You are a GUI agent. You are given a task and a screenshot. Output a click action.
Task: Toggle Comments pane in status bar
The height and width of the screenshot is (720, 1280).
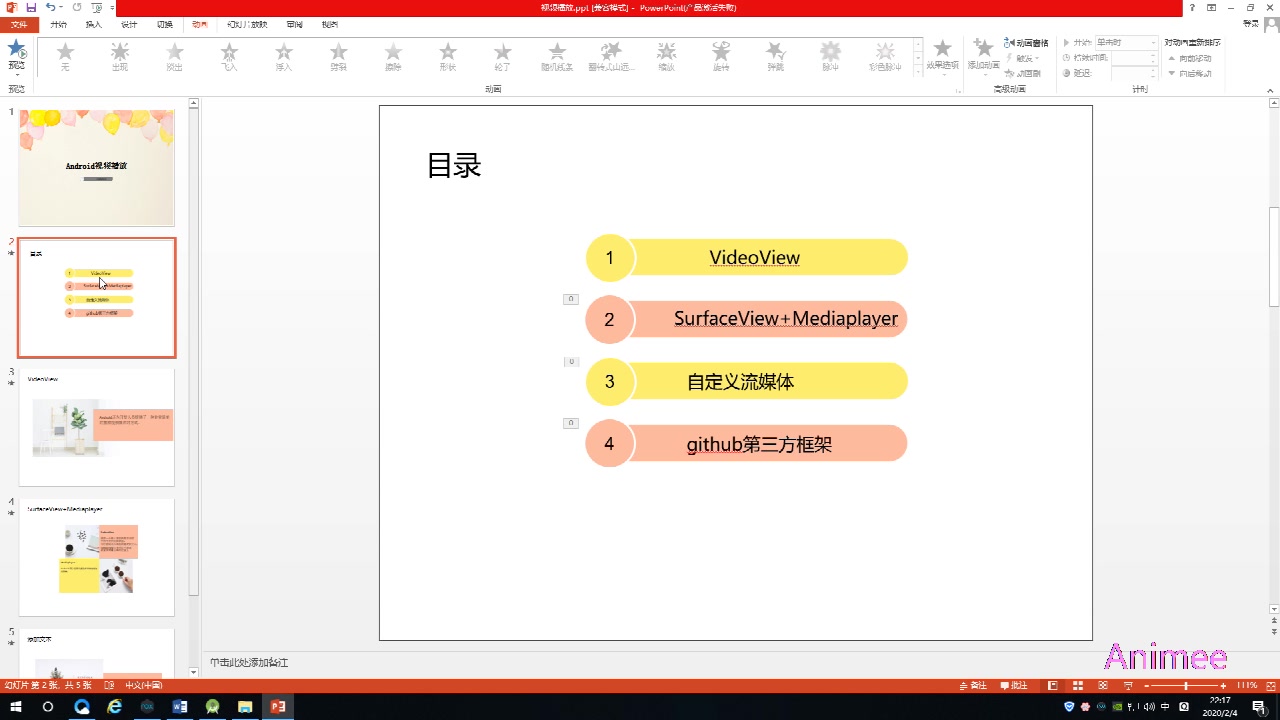click(x=1014, y=685)
